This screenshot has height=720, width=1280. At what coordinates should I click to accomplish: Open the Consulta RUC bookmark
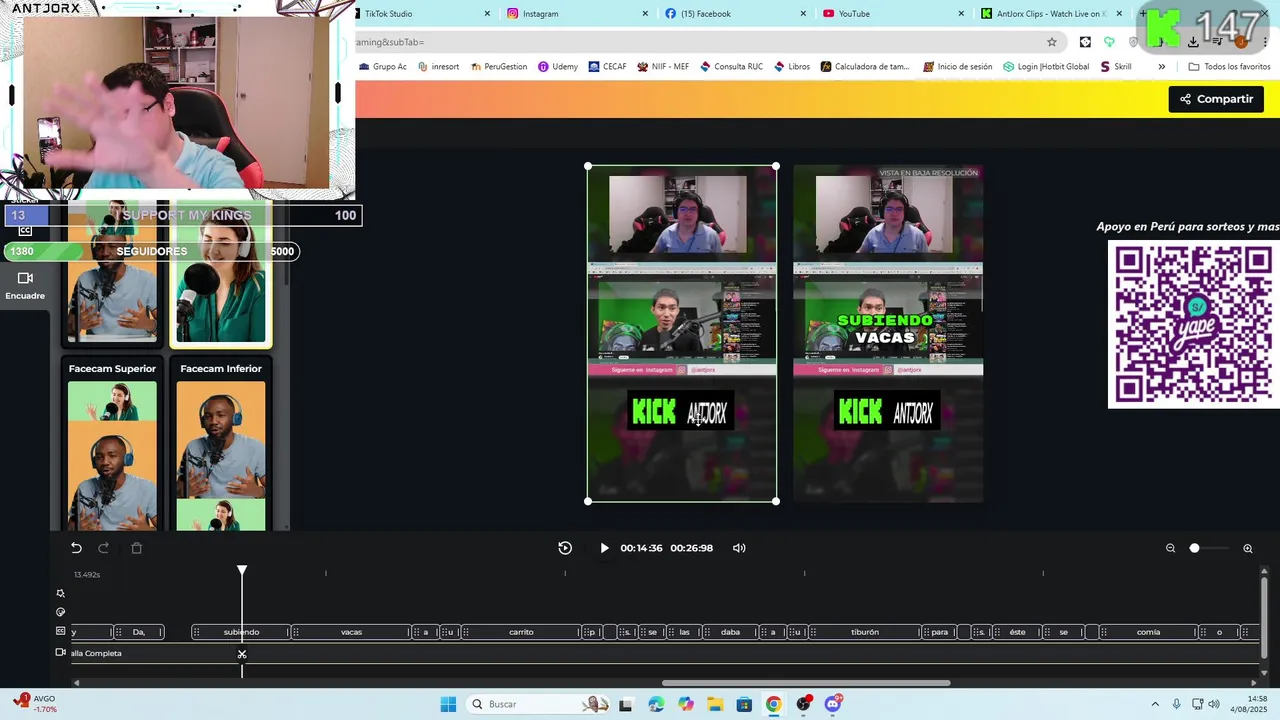tap(731, 67)
